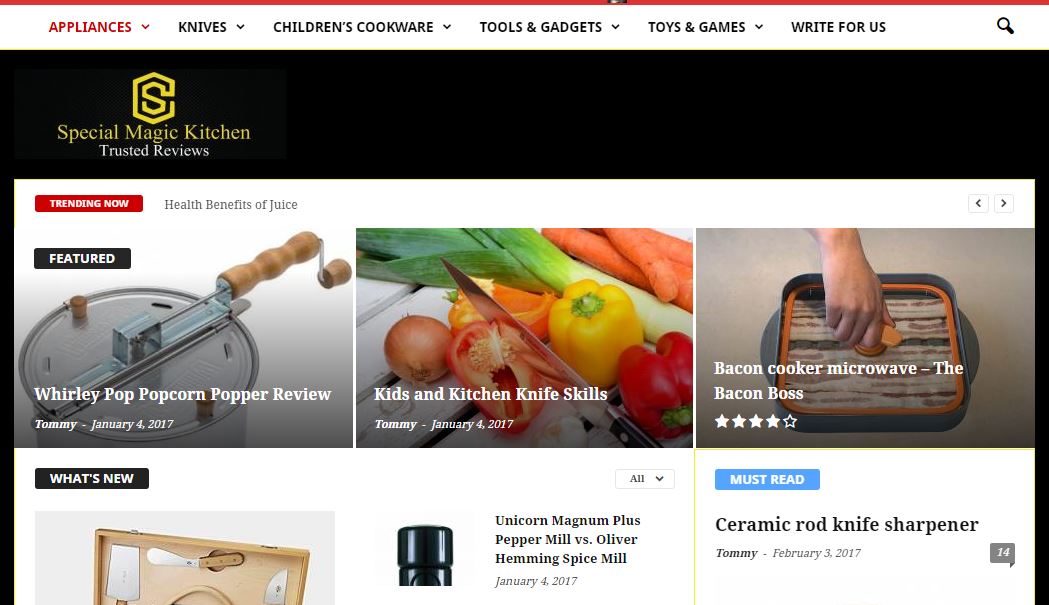This screenshot has width=1049, height=605.
Task: Open Kids and Kitchen Knife Skills article
Action: point(490,394)
